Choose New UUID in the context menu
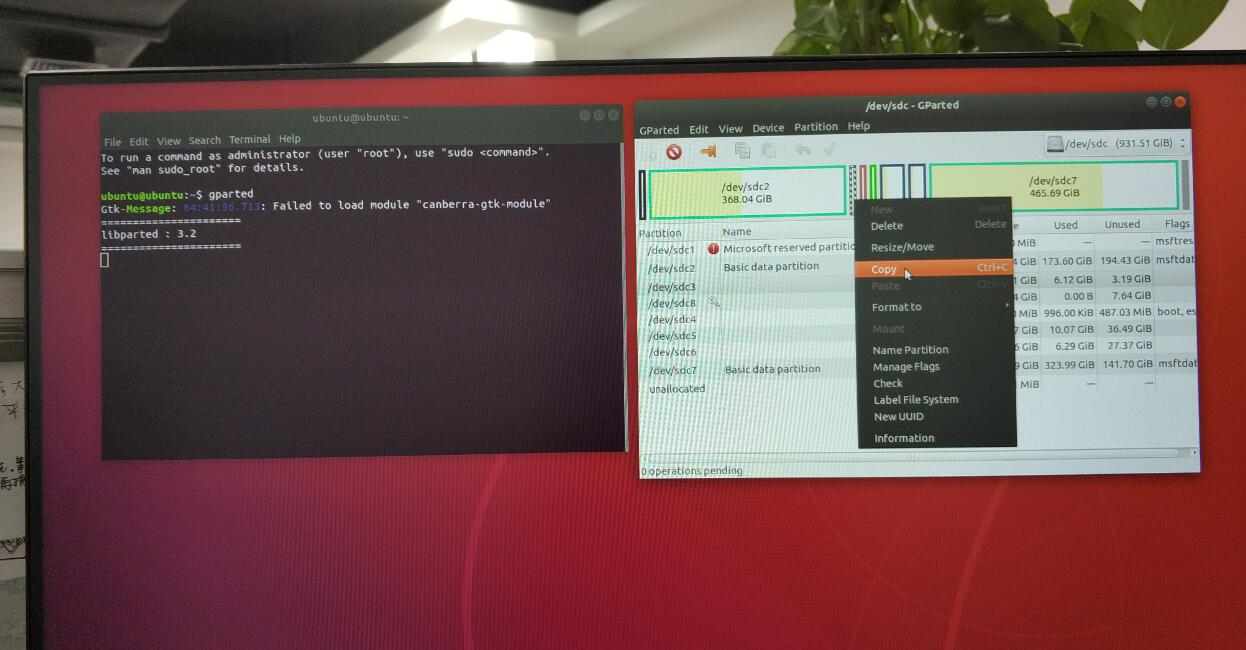Screen dimensions: 1246x650 pos(937,417)
